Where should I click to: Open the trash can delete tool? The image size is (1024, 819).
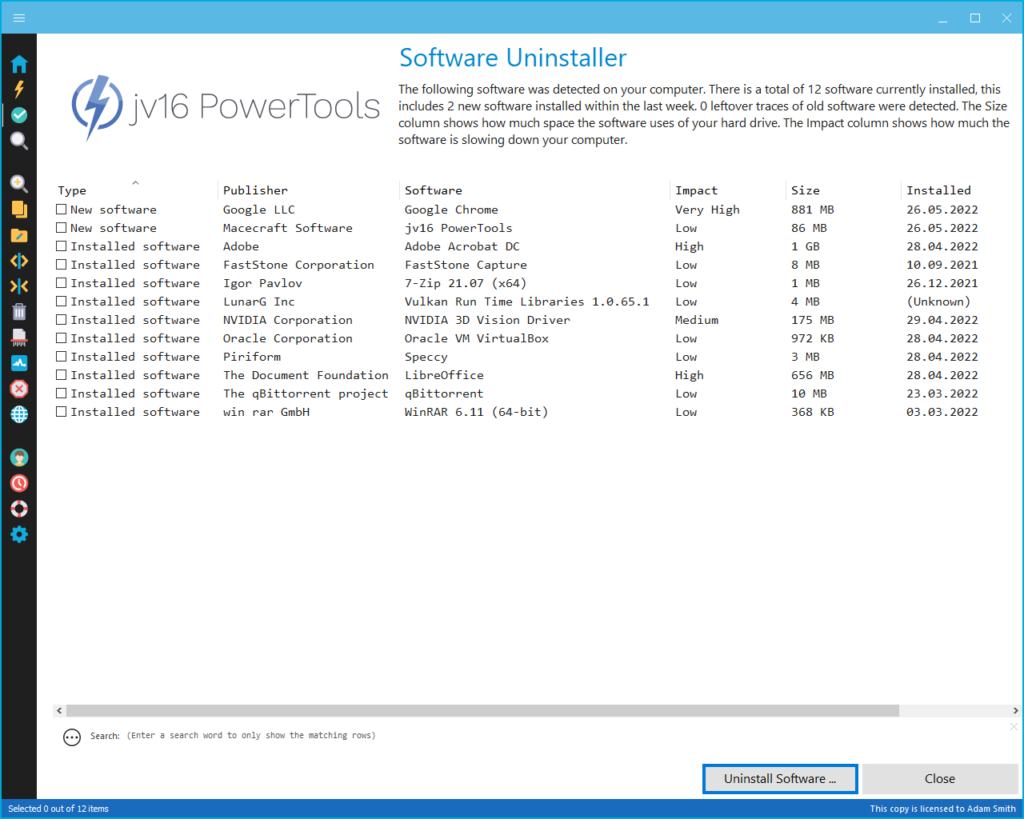(19, 312)
